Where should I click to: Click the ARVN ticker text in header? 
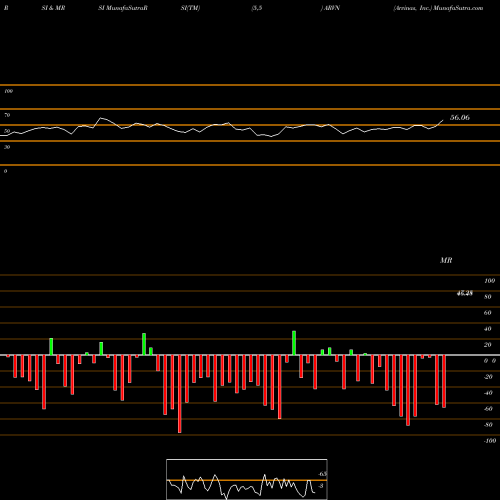pyautogui.click(x=331, y=8)
